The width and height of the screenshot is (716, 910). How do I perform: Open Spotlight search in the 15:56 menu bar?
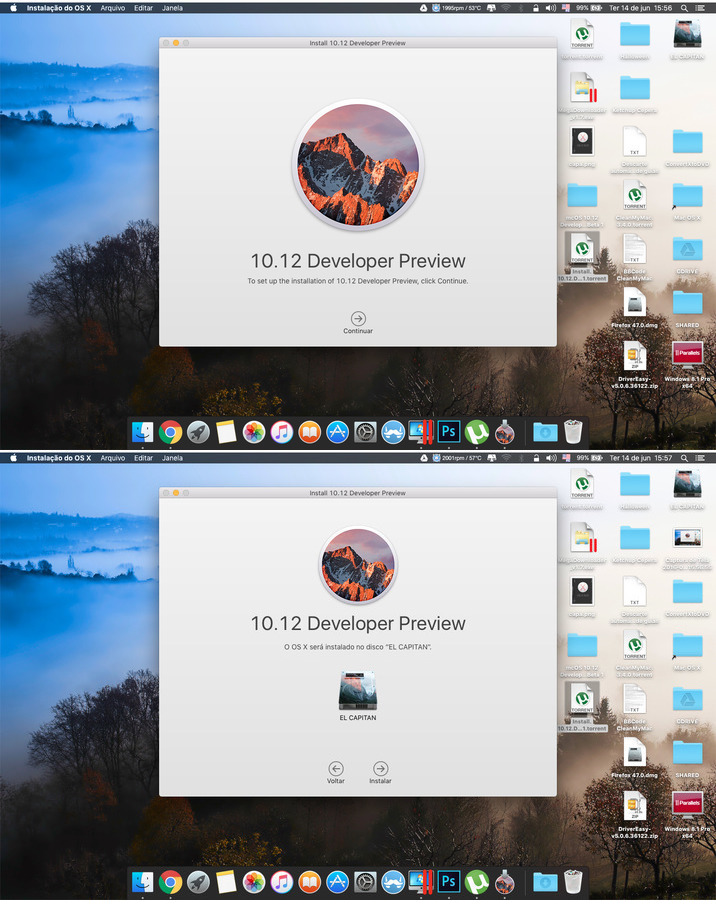pos(685,8)
